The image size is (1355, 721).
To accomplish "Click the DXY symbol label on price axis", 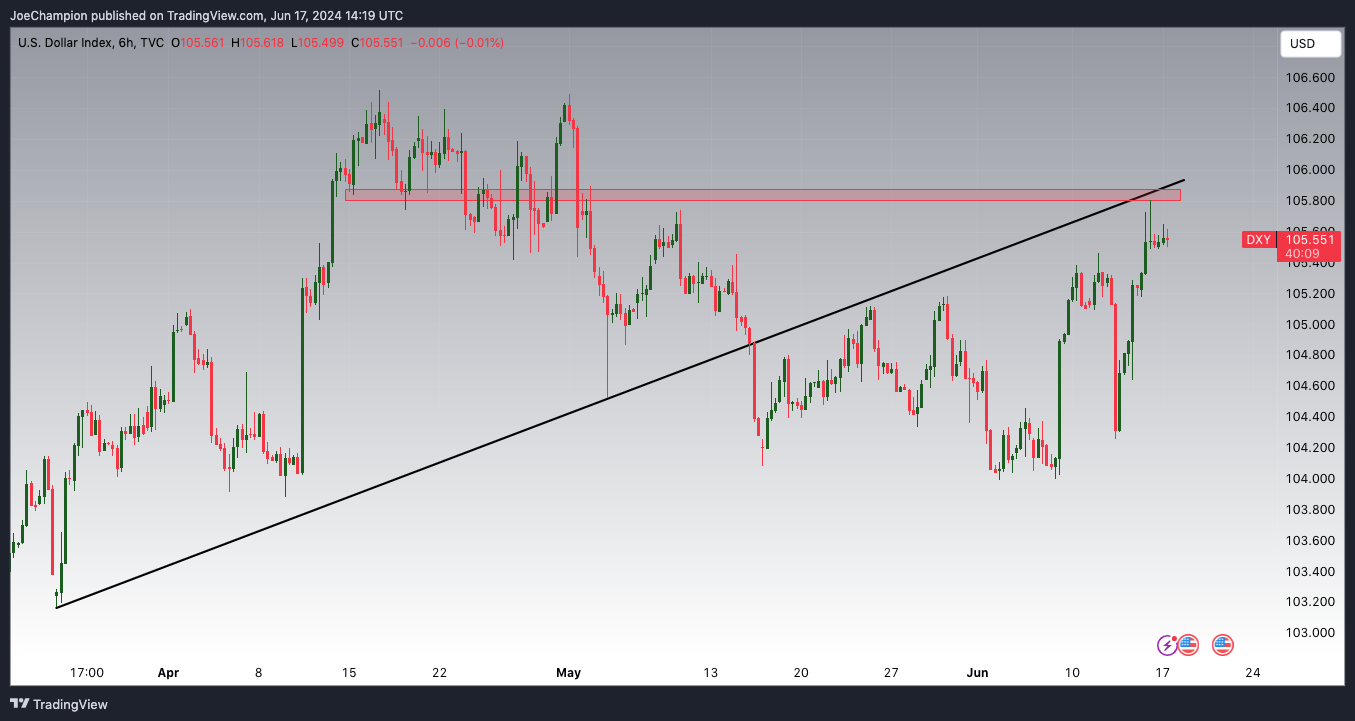I will click(x=1258, y=240).
